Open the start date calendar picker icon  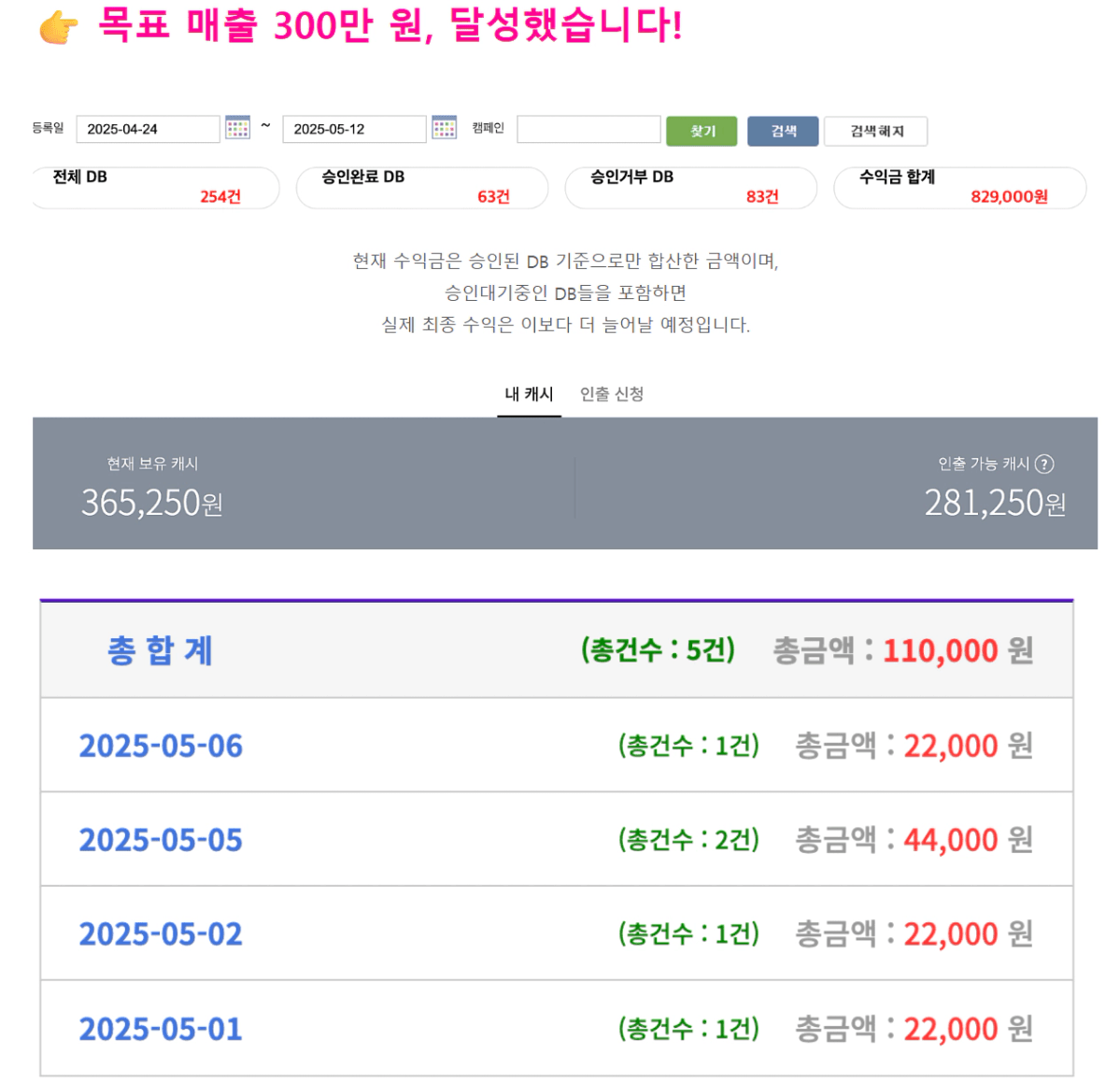238,128
